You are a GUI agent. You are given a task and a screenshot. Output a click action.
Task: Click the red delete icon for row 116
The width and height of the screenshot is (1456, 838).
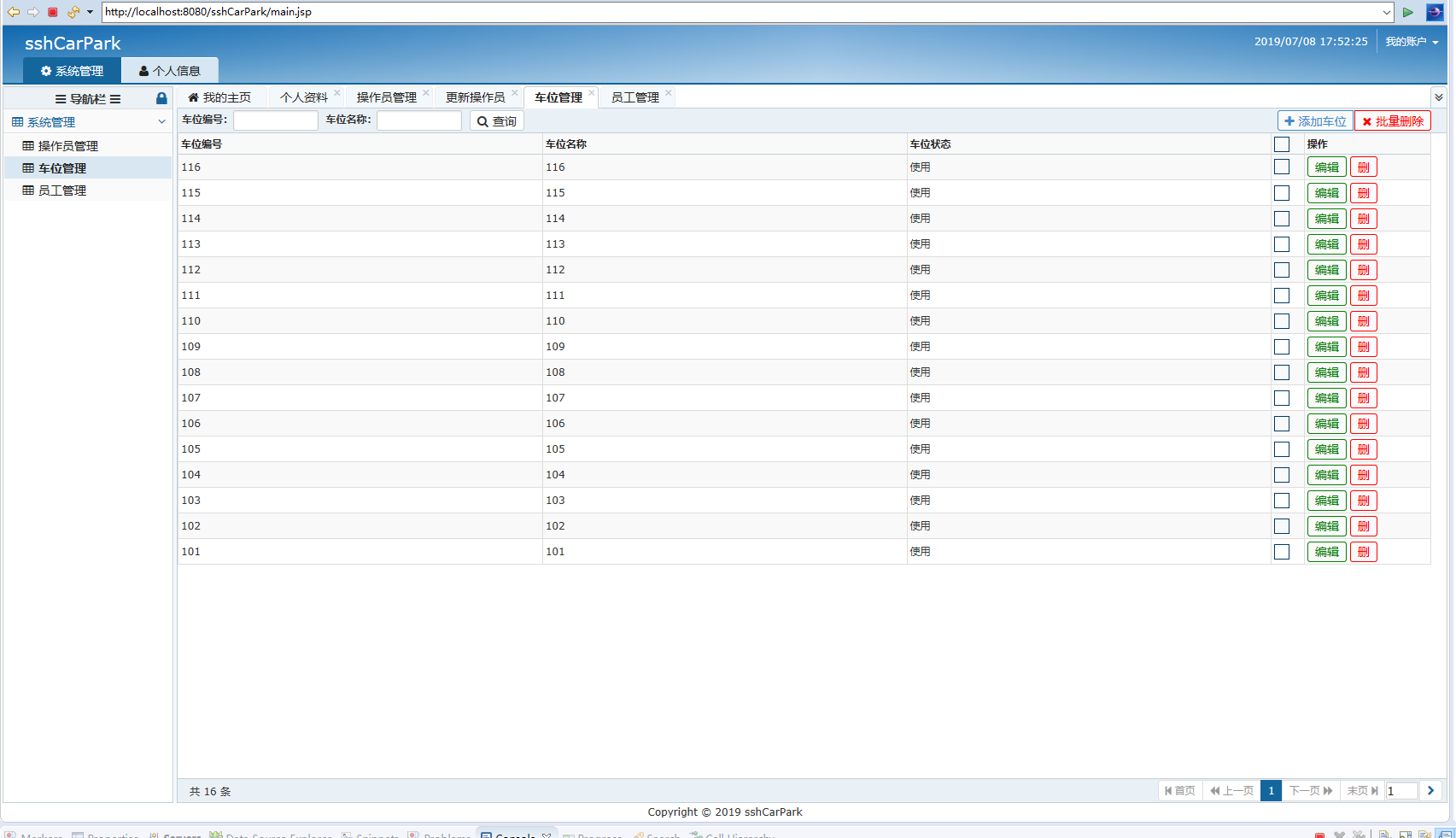(x=1363, y=167)
